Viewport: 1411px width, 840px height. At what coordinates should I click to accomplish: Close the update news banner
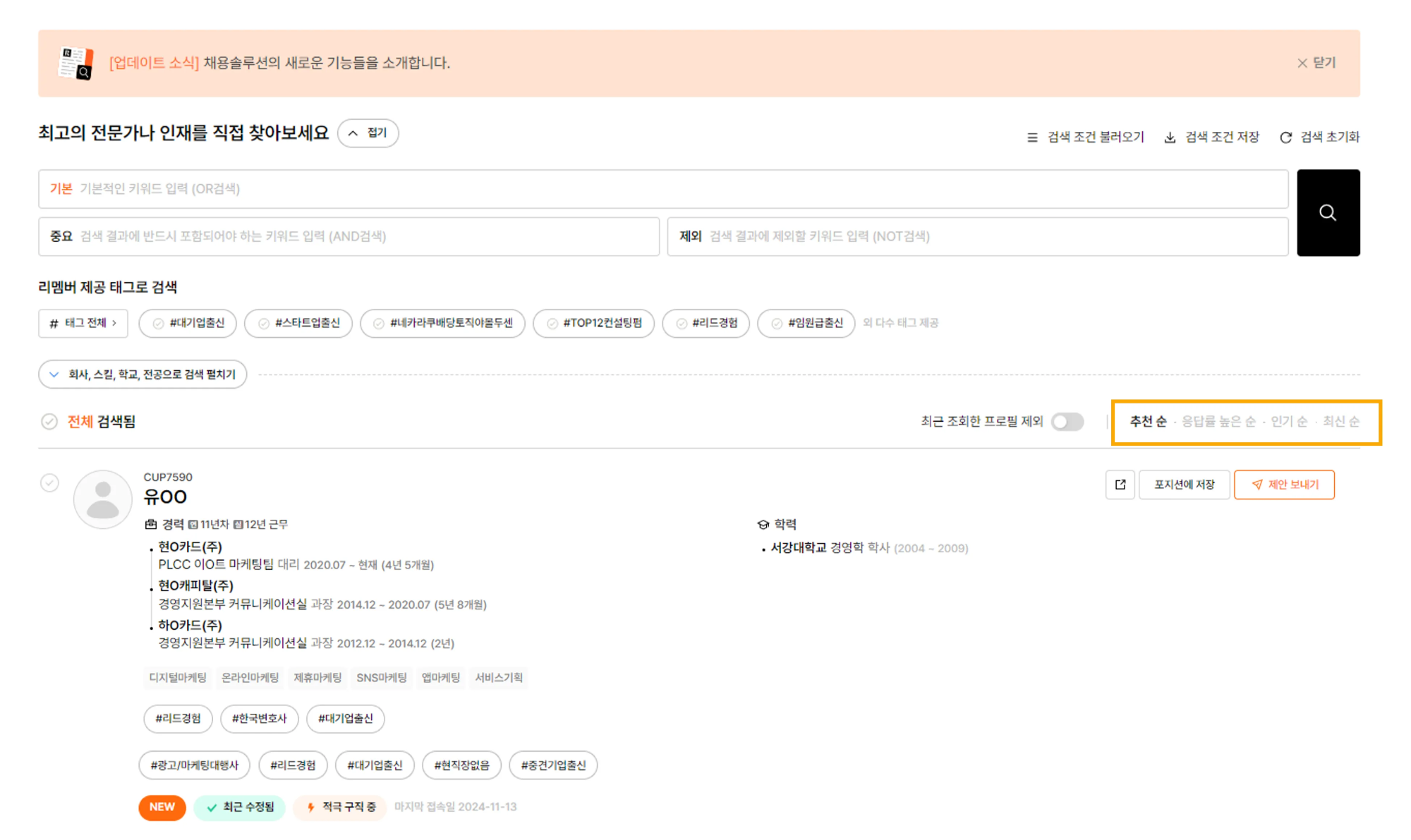coord(1316,63)
